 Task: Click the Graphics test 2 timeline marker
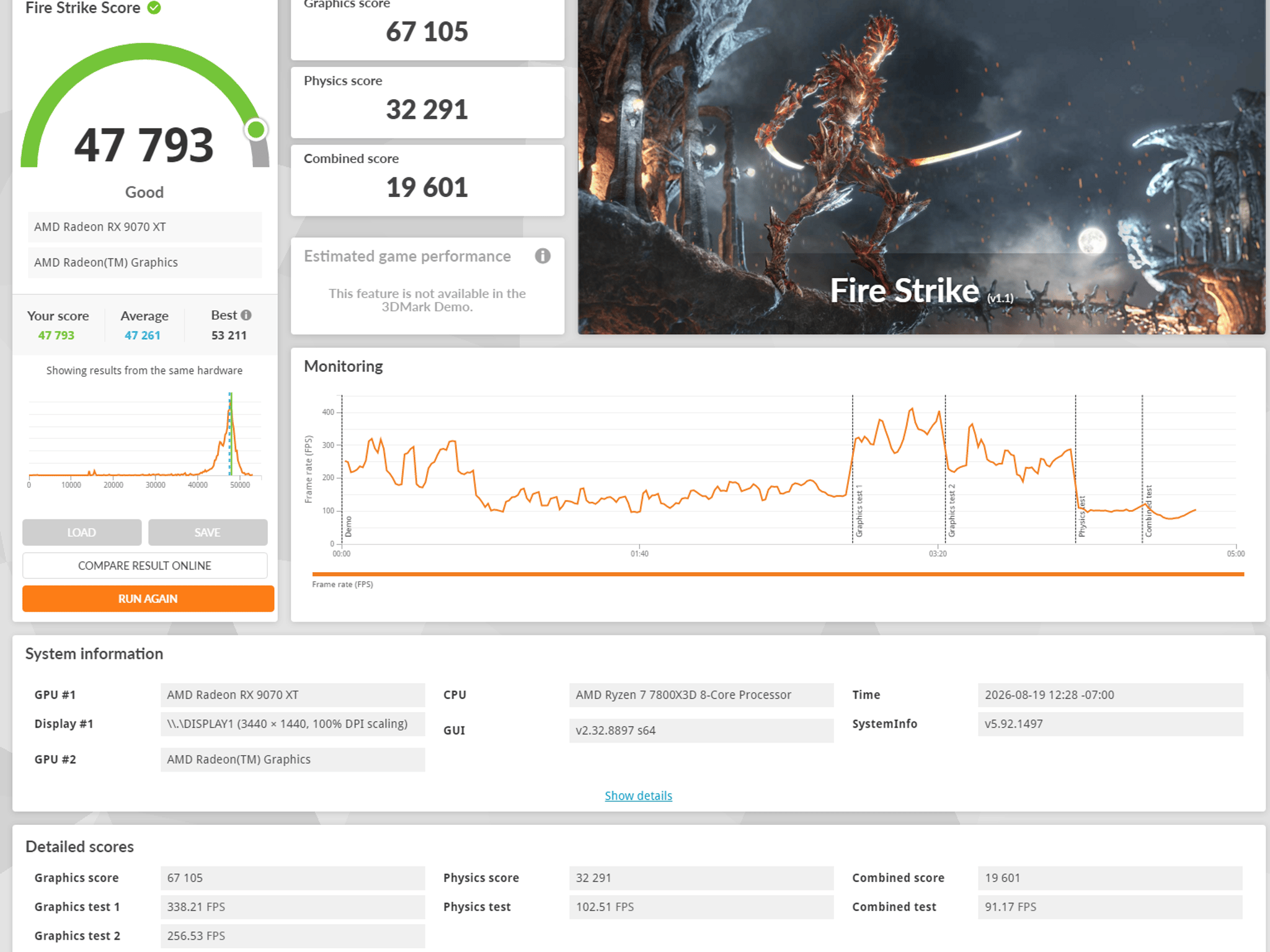pyautogui.click(x=952, y=511)
